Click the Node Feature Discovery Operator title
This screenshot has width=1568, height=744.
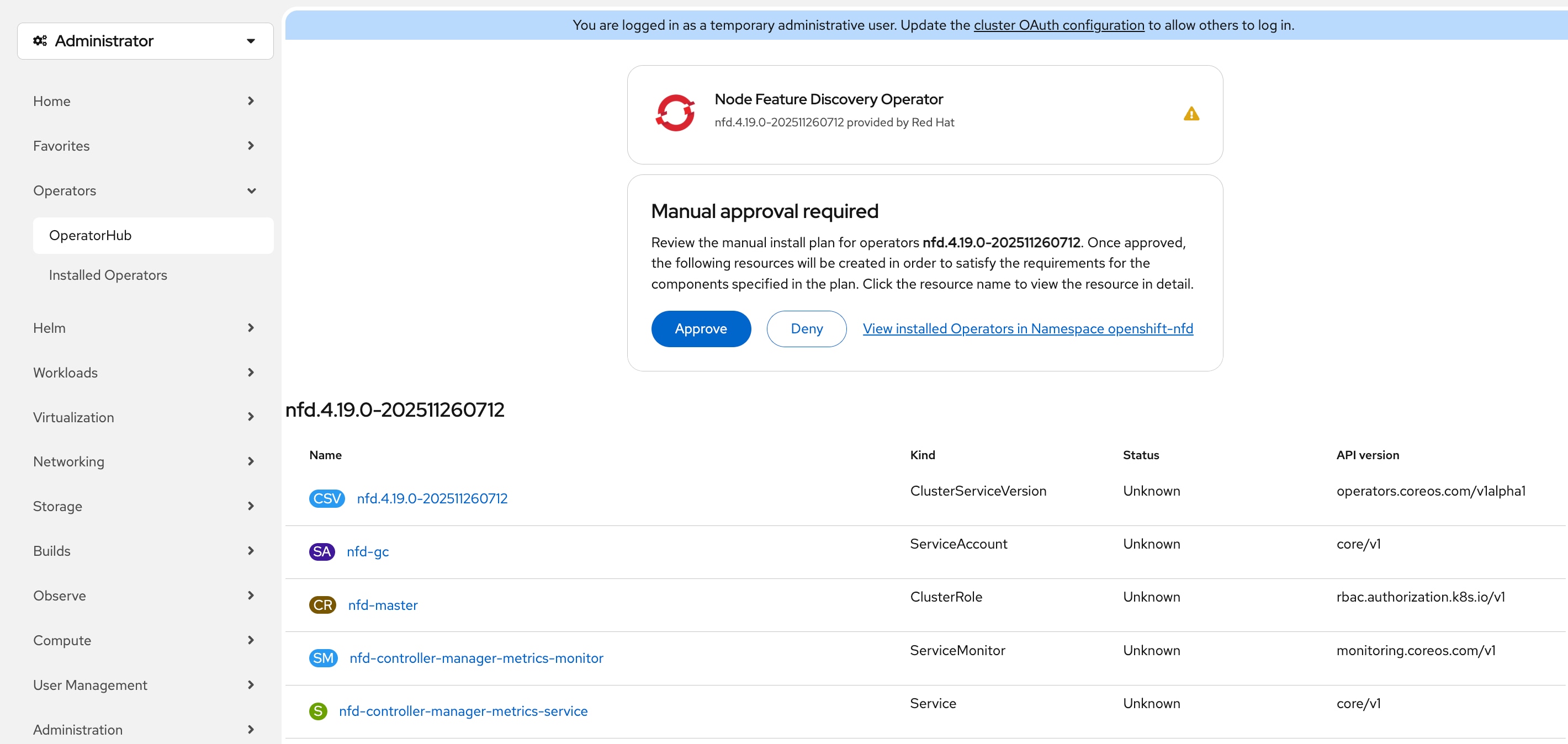(828, 99)
